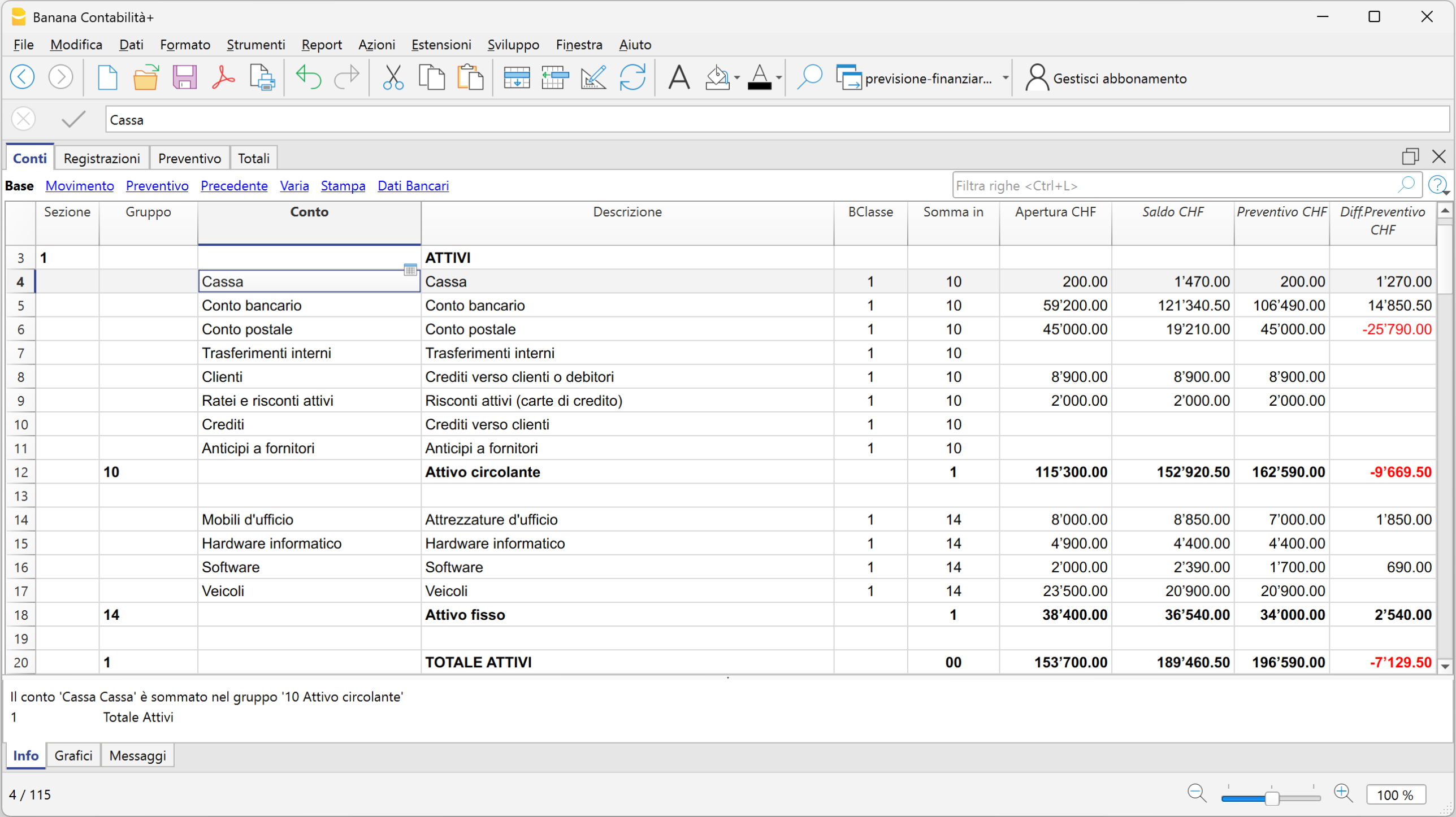Click the zoom level slider handle
The height and width of the screenshot is (817, 1456).
(x=1272, y=798)
